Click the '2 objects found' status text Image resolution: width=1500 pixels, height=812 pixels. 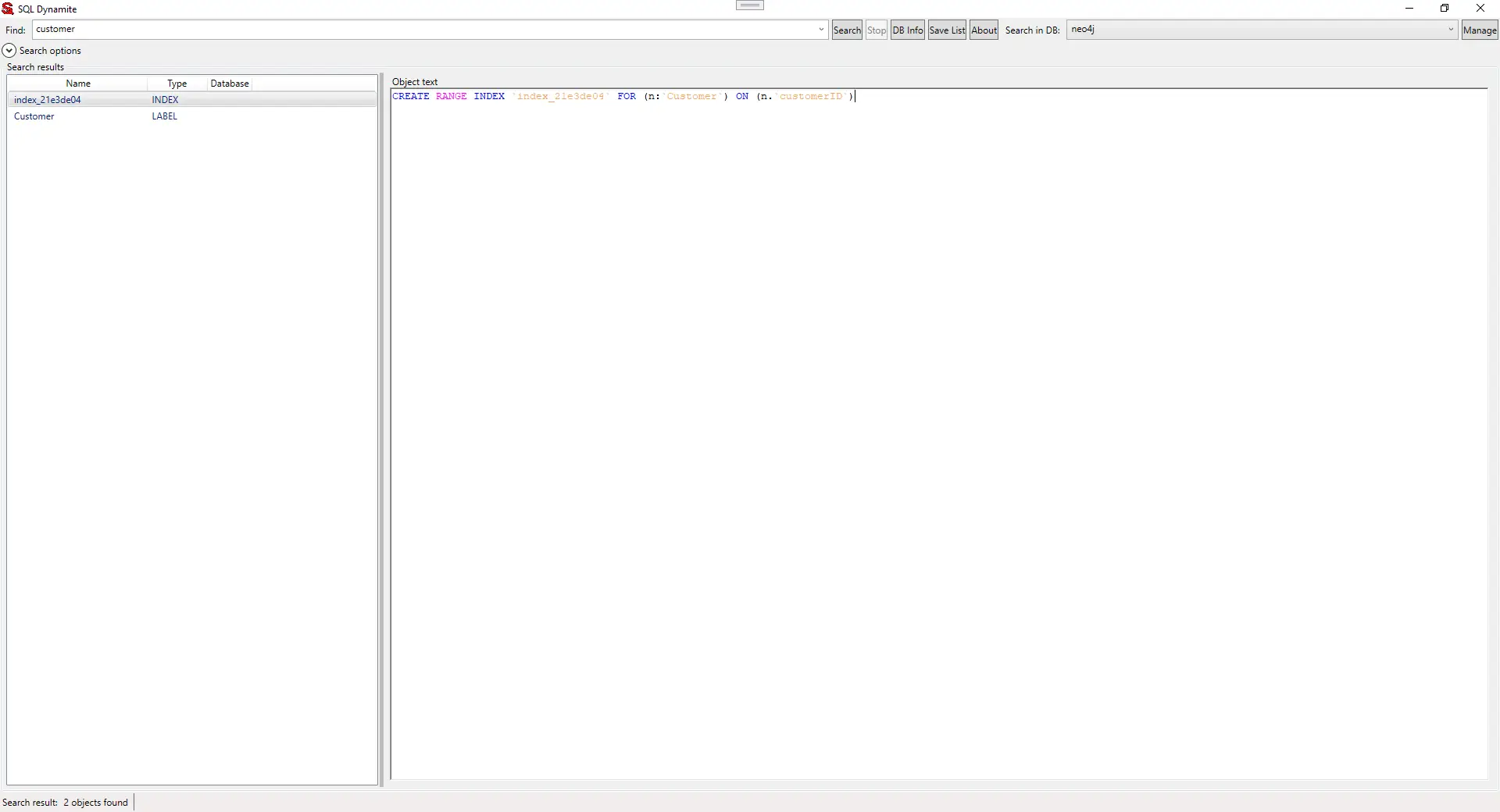(96, 803)
